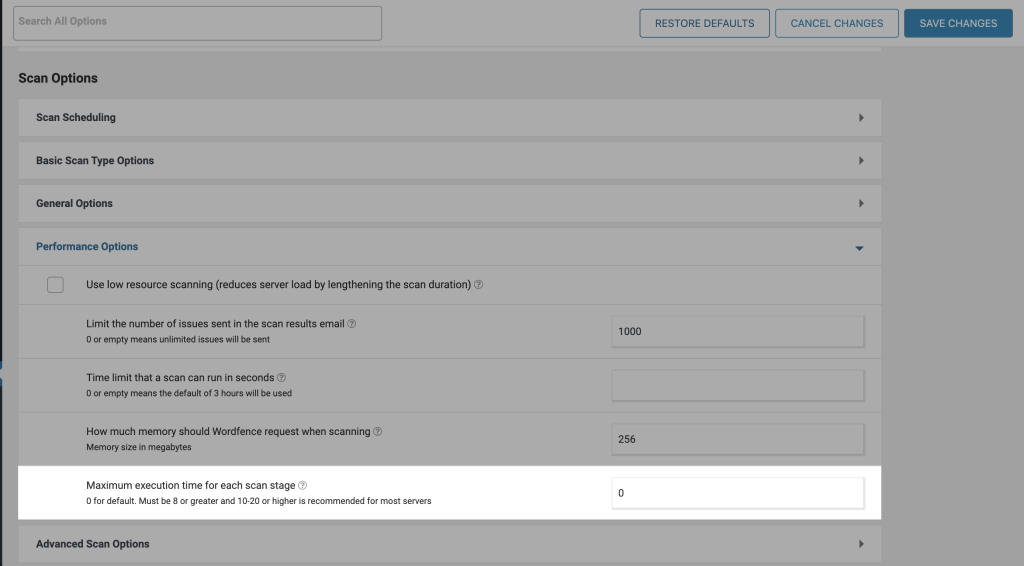
Task: Save changes with the Save Changes button
Action: [958, 24]
